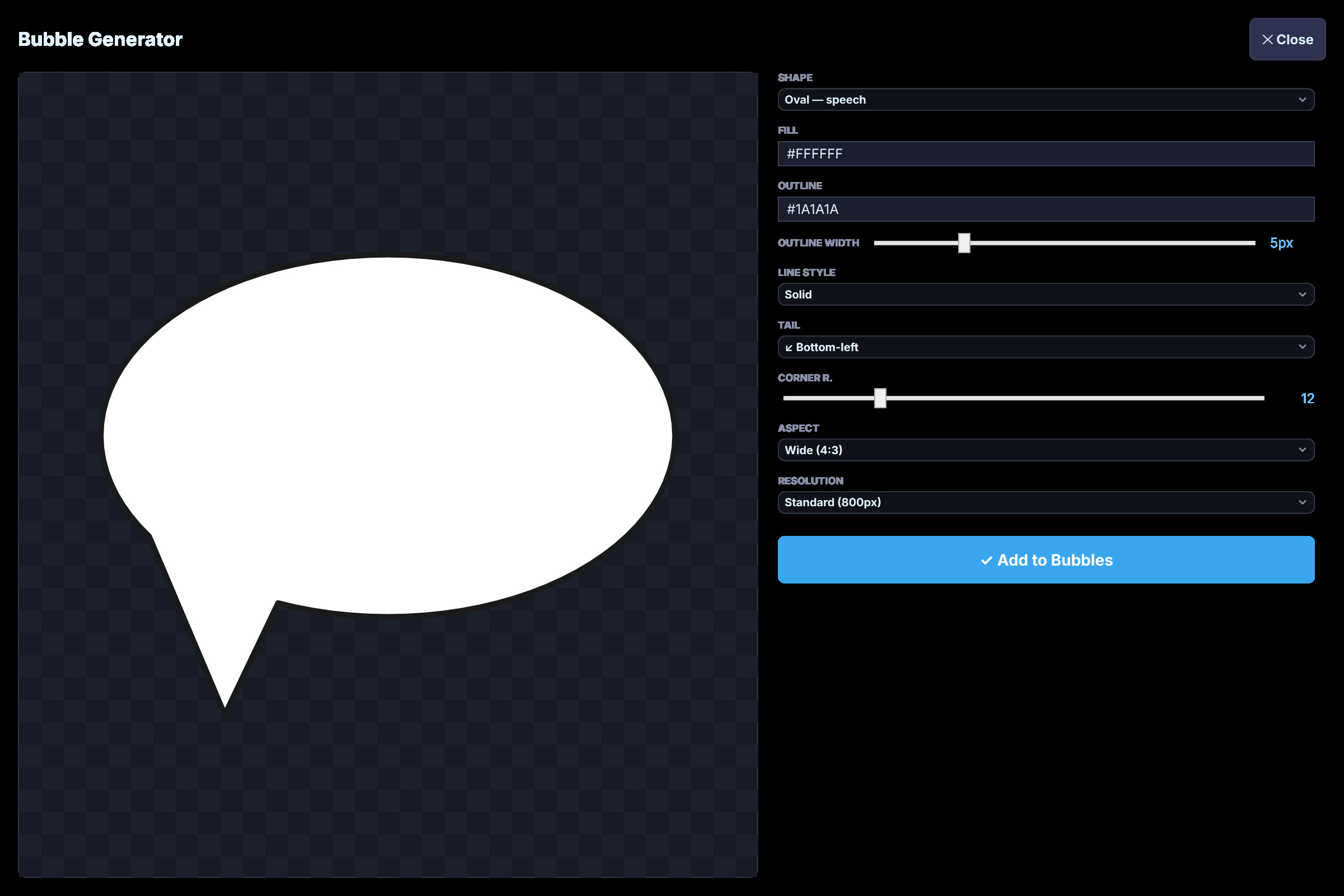Open the Tail dropdown set to Bottom-left

(x=1046, y=347)
